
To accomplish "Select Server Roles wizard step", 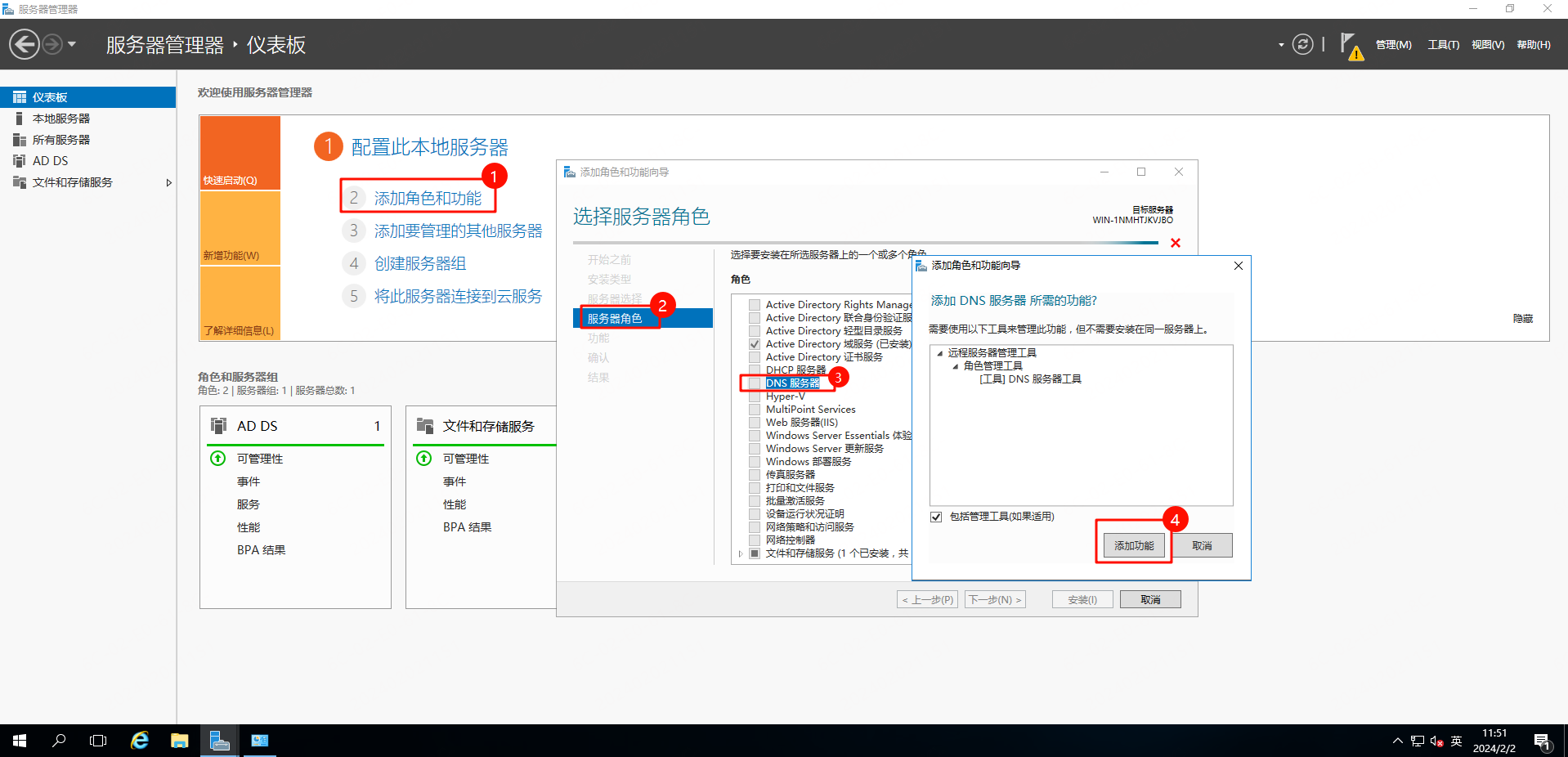I will click(615, 319).
